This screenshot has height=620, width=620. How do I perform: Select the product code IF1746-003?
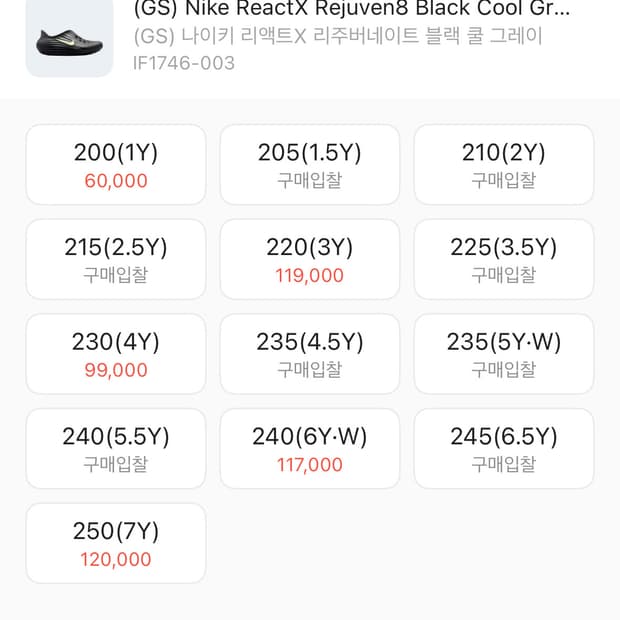[x=184, y=63]
